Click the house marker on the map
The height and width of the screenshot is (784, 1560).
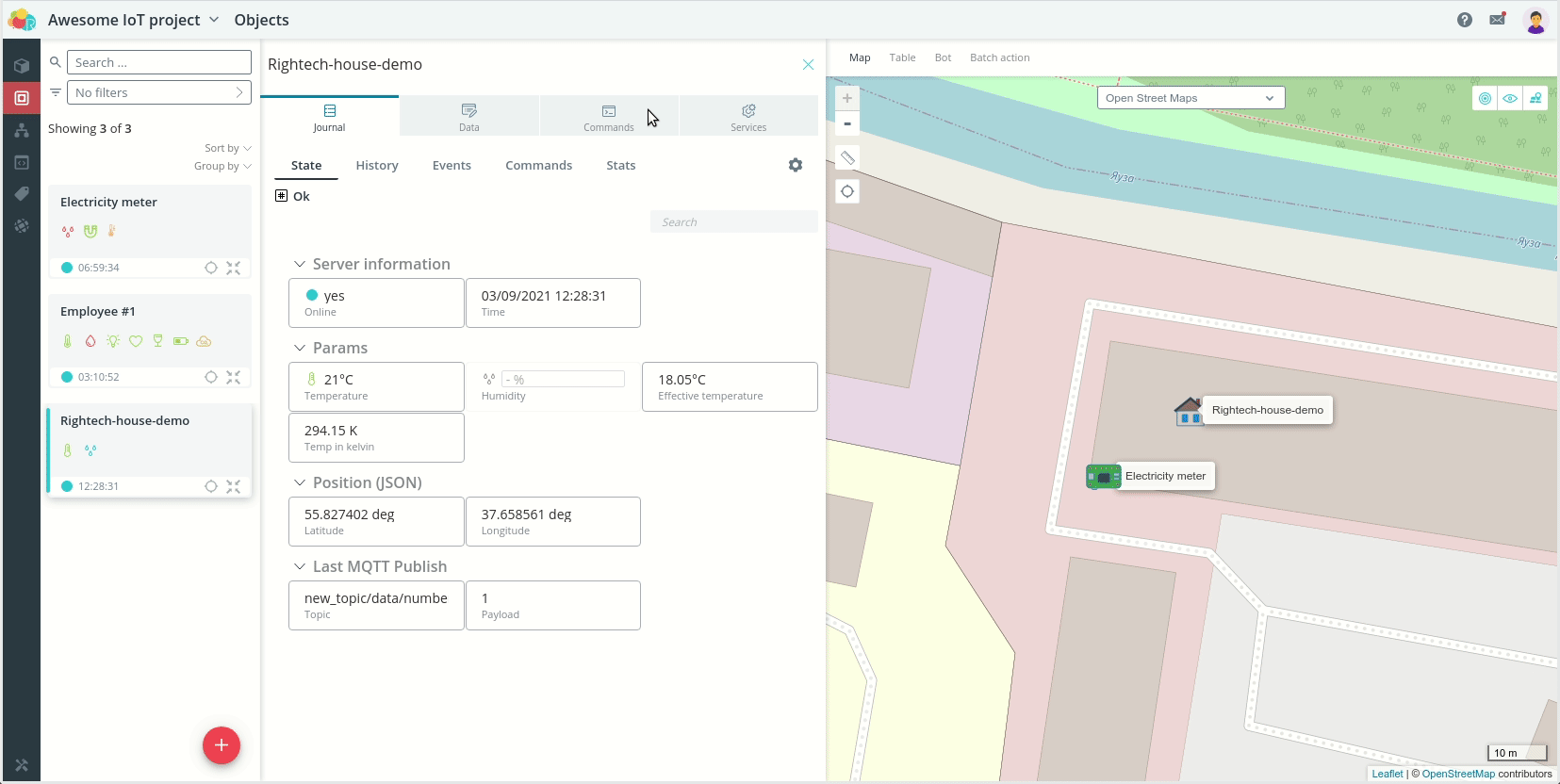pos(1189,411)
